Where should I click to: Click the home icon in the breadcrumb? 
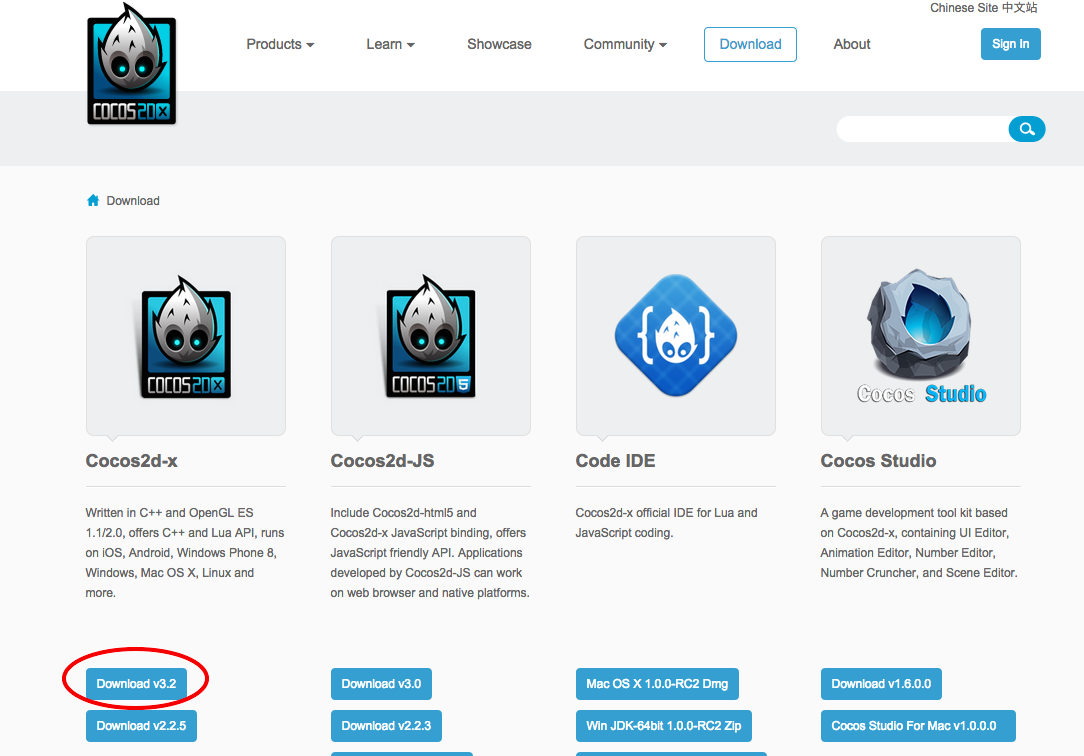point(93,200)
